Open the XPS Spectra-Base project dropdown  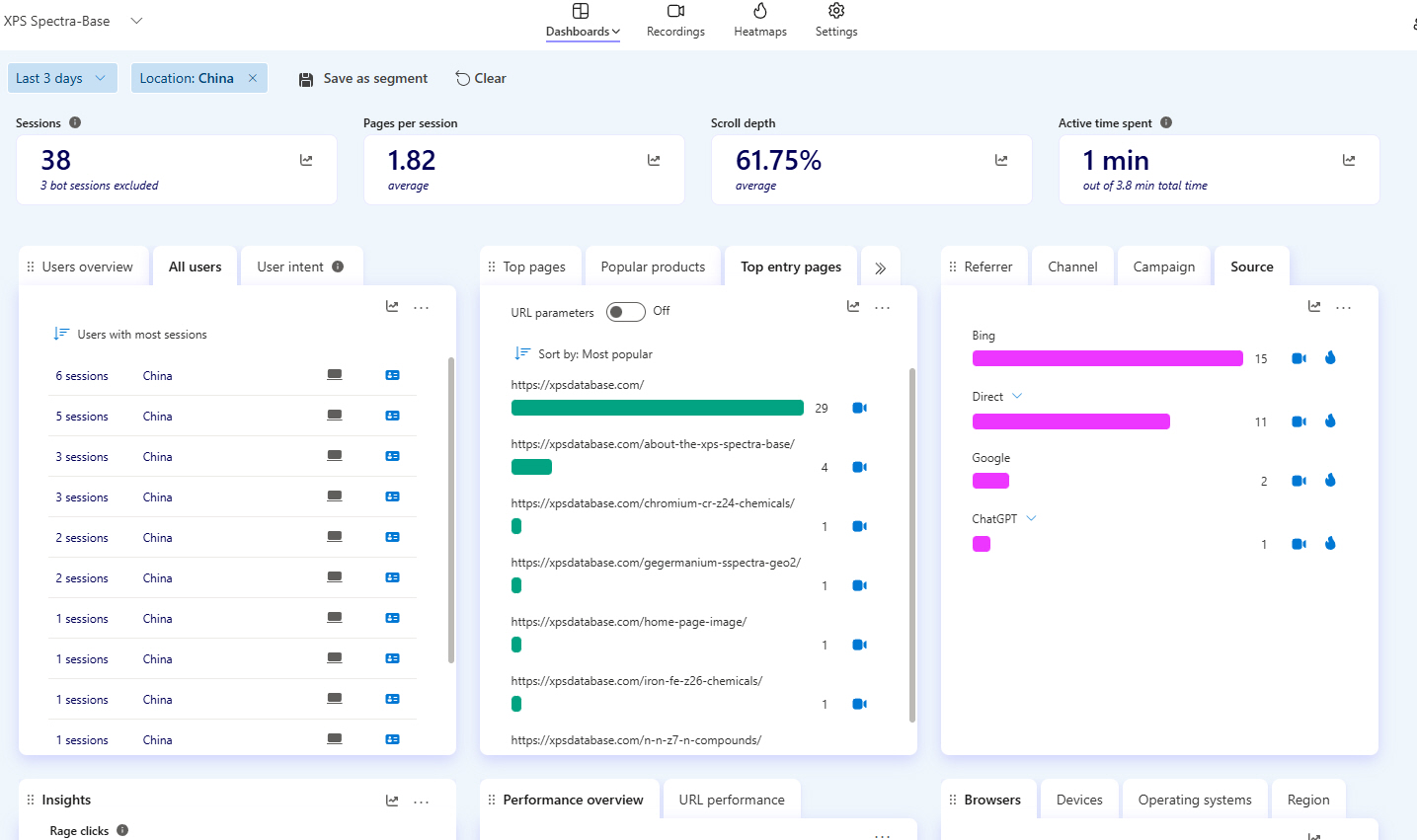136,21
